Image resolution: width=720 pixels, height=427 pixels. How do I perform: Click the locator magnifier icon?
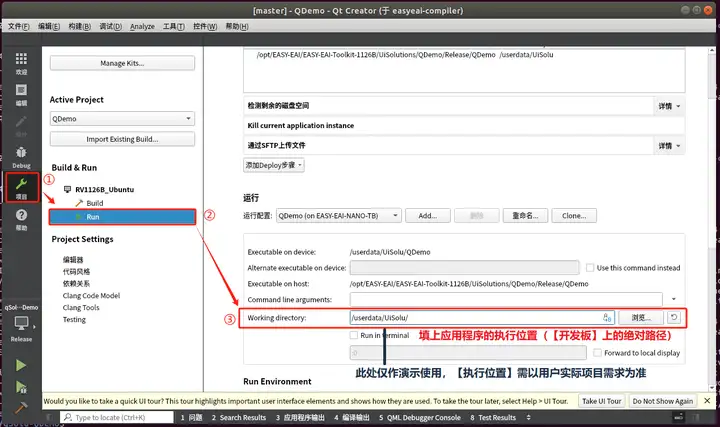(x=68, y=417)
